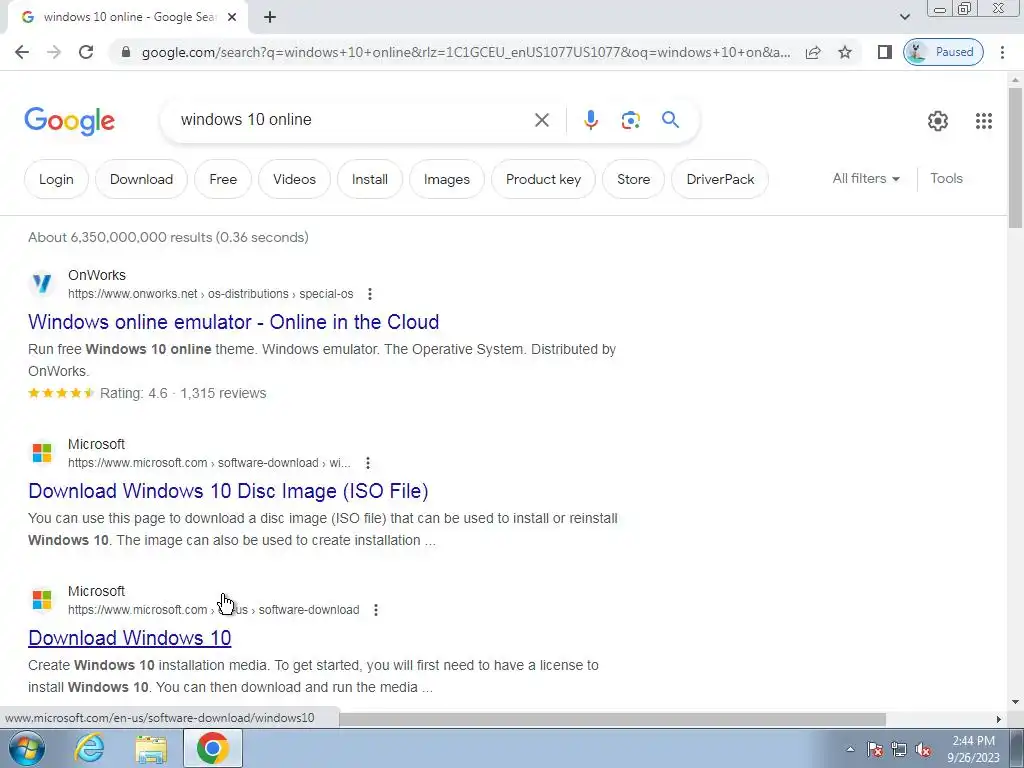Switch to Images results
Viewport: 1024px width, 768px height.
click(447, 179)
